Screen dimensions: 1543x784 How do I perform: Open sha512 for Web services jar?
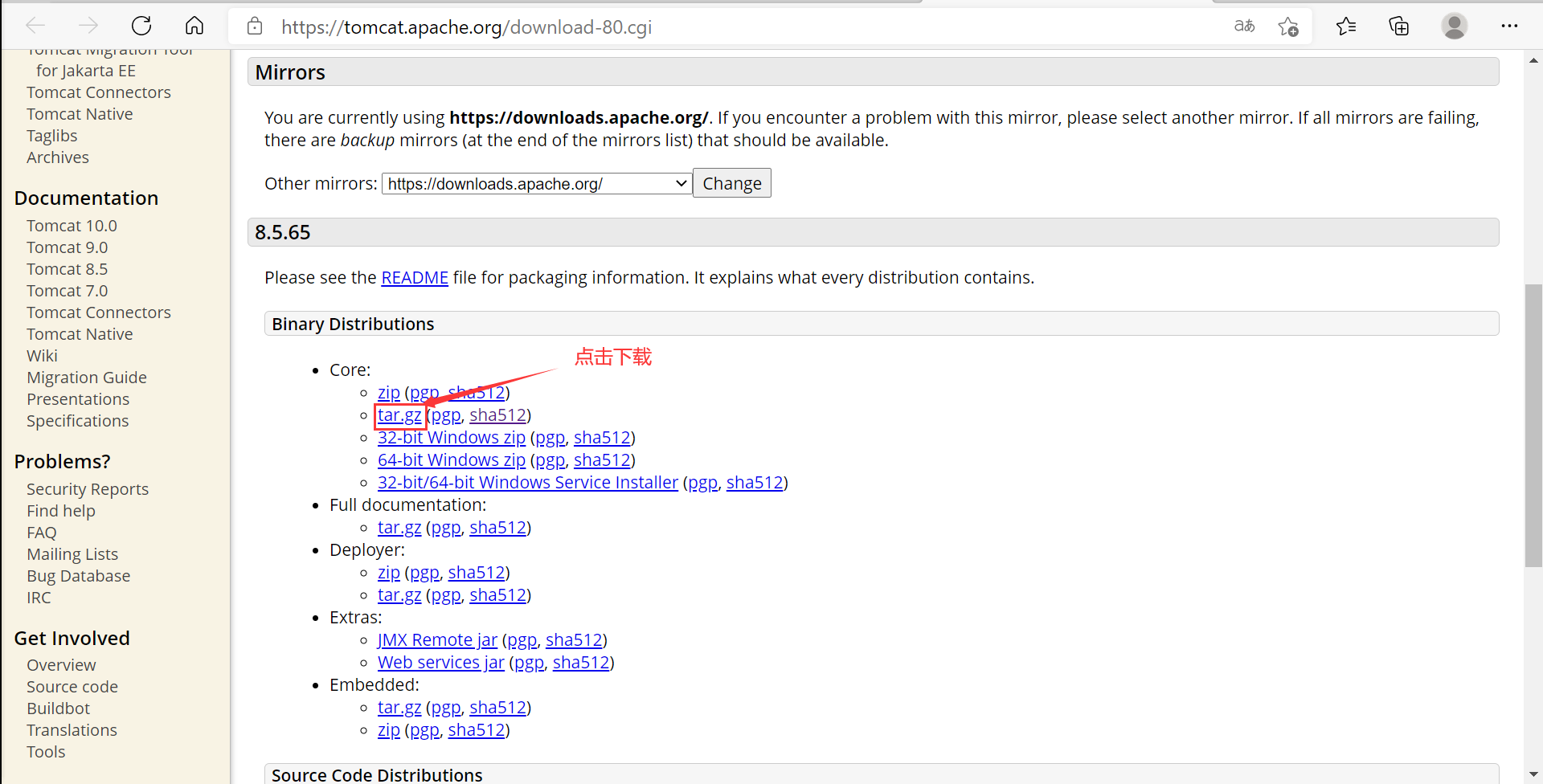pyautogui.click(x=581, y=663)
